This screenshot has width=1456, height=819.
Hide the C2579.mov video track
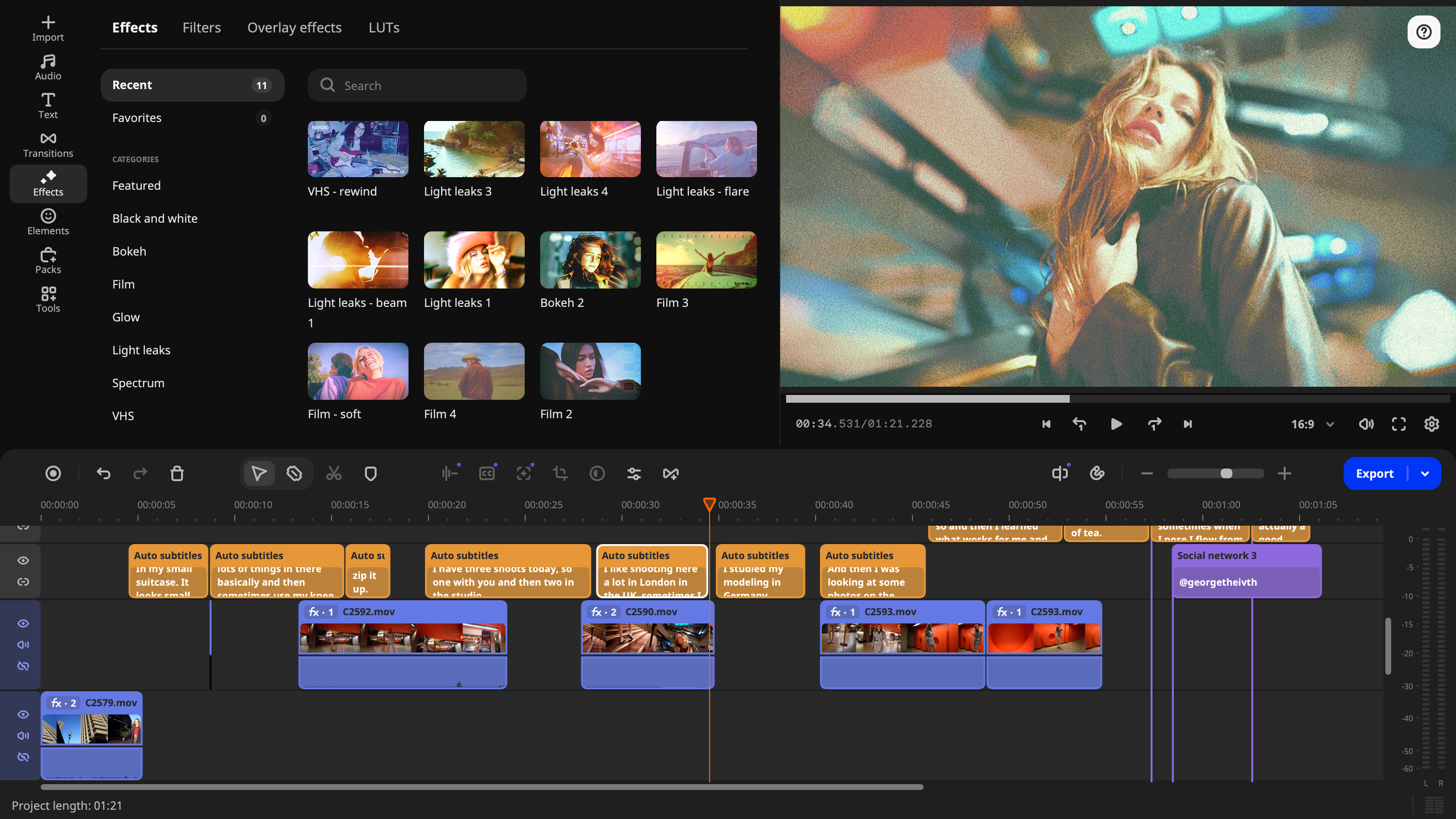coord(23,714)
